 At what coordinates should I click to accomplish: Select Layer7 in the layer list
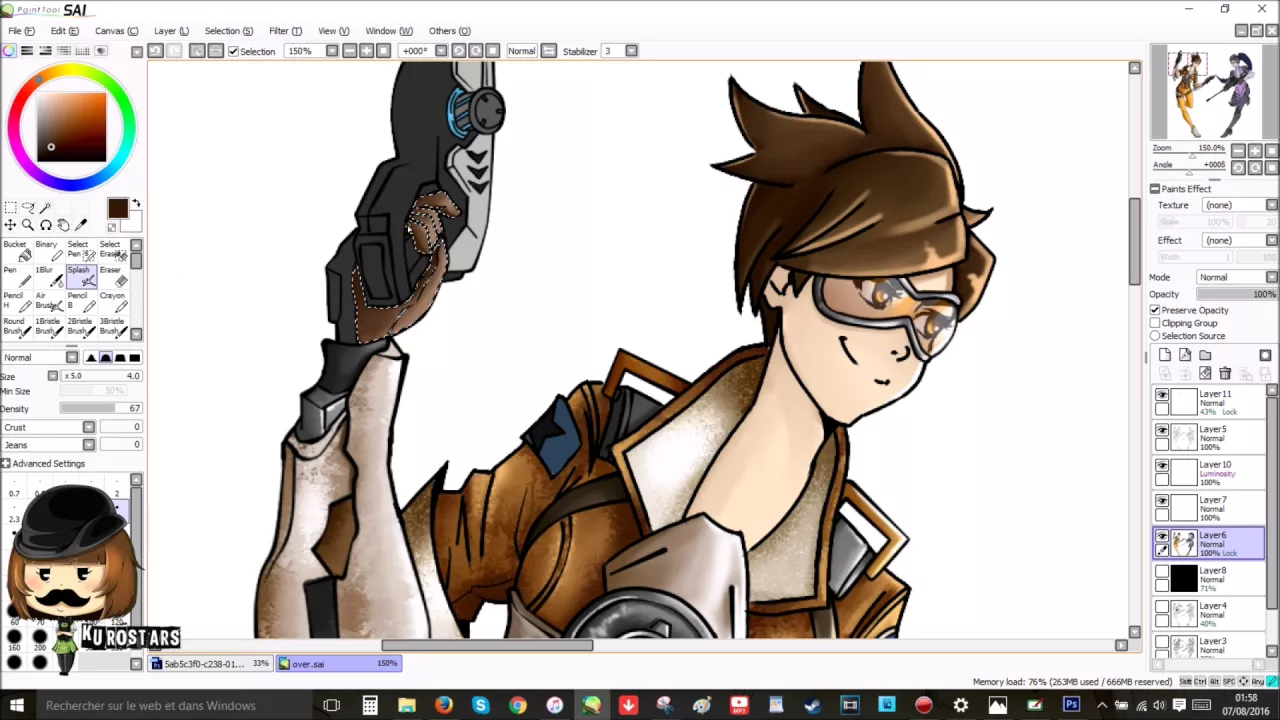click(1209, 509)
